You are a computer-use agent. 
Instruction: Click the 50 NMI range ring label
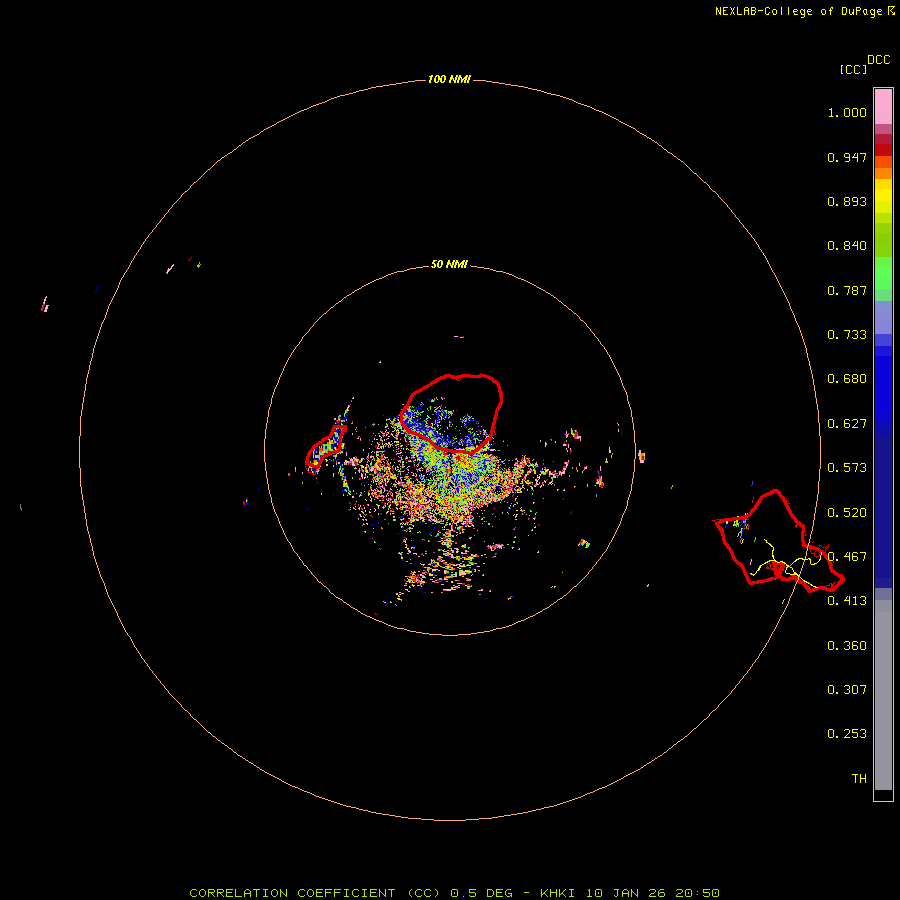click(x=449, y=264)
